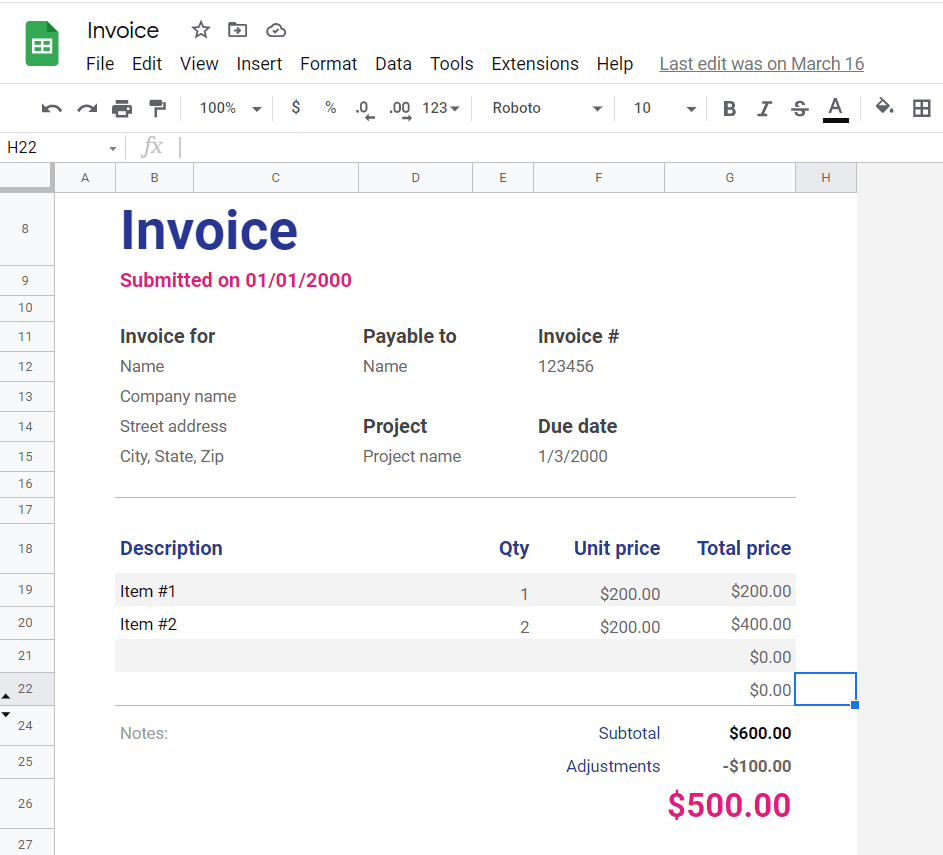Toggle strikethrough formatting
This screenshot has height=855, width=943.
point(799,108)
